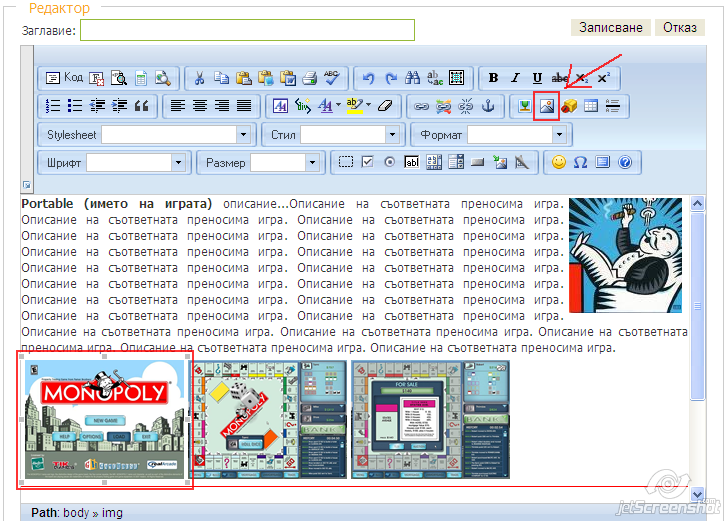Click the Print icon
This screenshot has height=521, width=726.
click(310, 78)
